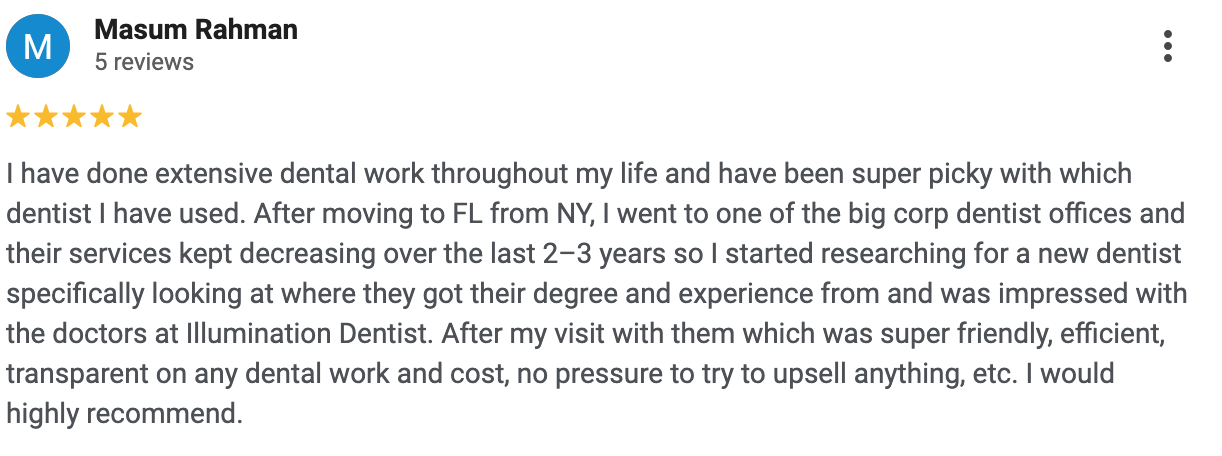Image resolution: width=1222 pixels, height=456 pixels.
Task: Click the blue M profile avatar
Action: [38, 46]
